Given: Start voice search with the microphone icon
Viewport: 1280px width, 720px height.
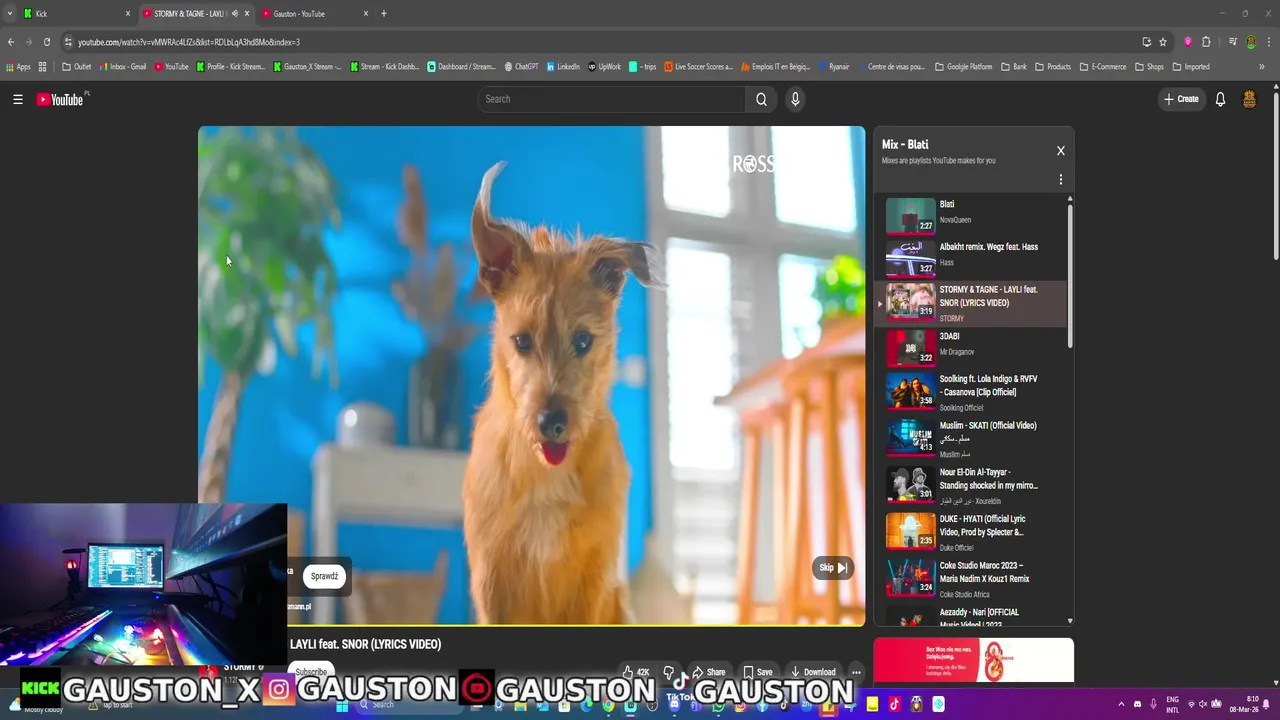Looking at the screenshot, I should 795,99.
